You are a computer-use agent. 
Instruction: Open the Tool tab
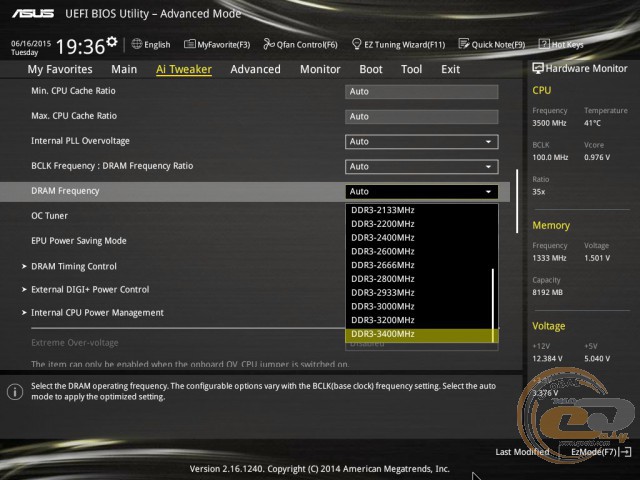411,69
